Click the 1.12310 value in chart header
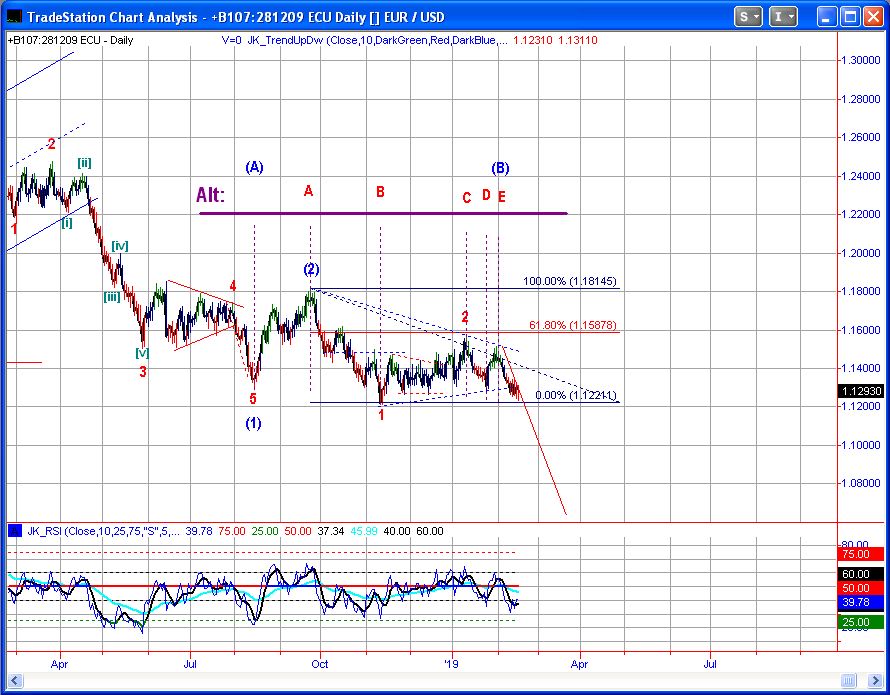The height and width of the screenshot is (695, 890). click(x=532, y=40)
